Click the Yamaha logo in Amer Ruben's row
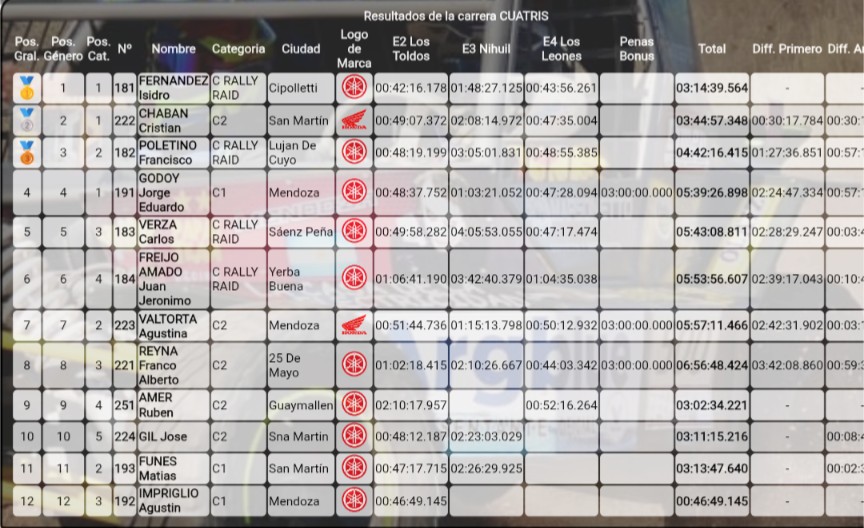 pos(354,405)
